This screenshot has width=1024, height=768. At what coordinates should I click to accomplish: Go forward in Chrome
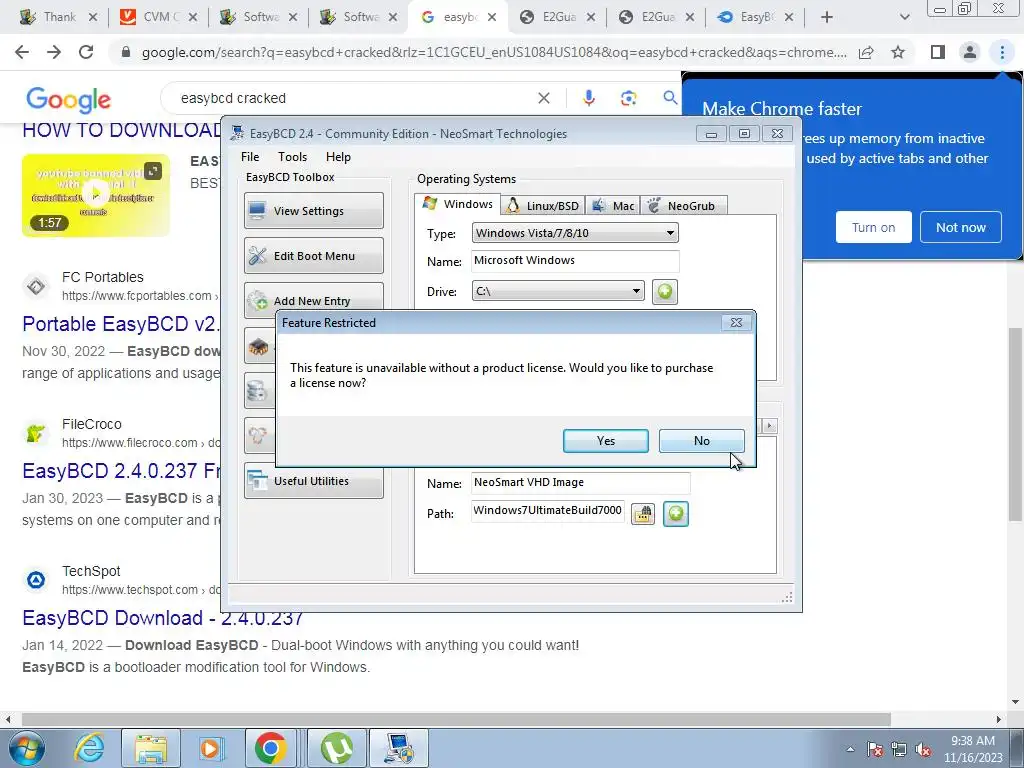point(54,52)
